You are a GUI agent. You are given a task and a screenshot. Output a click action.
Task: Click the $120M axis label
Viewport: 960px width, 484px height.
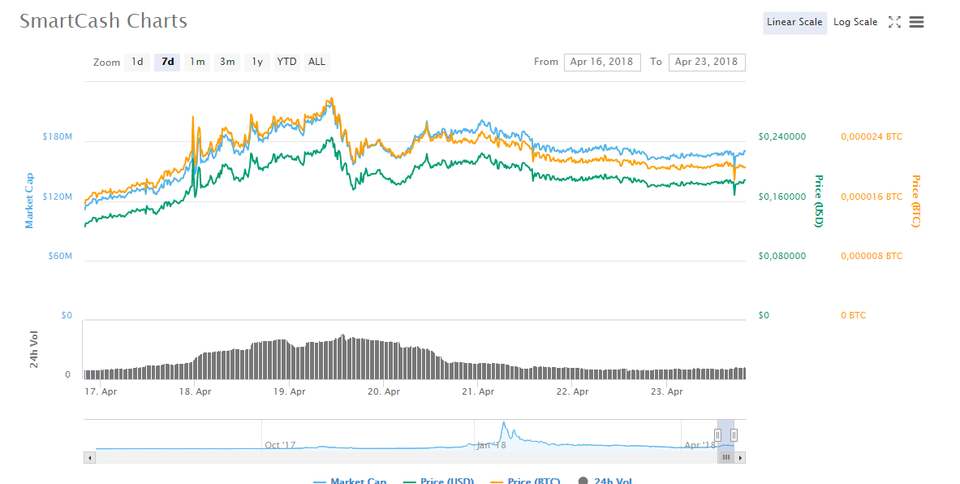(x=57, y=196)
